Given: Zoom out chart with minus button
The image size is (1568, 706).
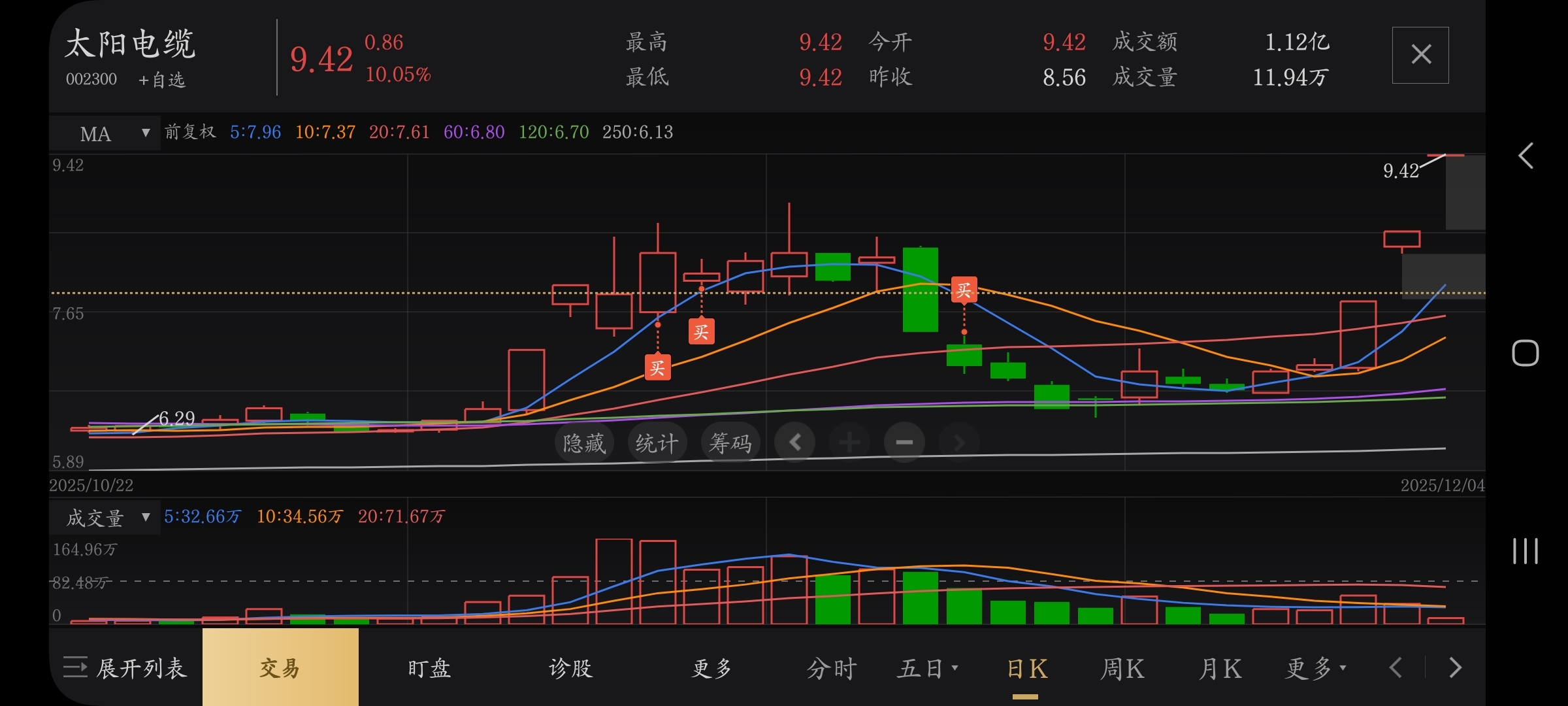Looking at the screenshot, I should 904,443.
